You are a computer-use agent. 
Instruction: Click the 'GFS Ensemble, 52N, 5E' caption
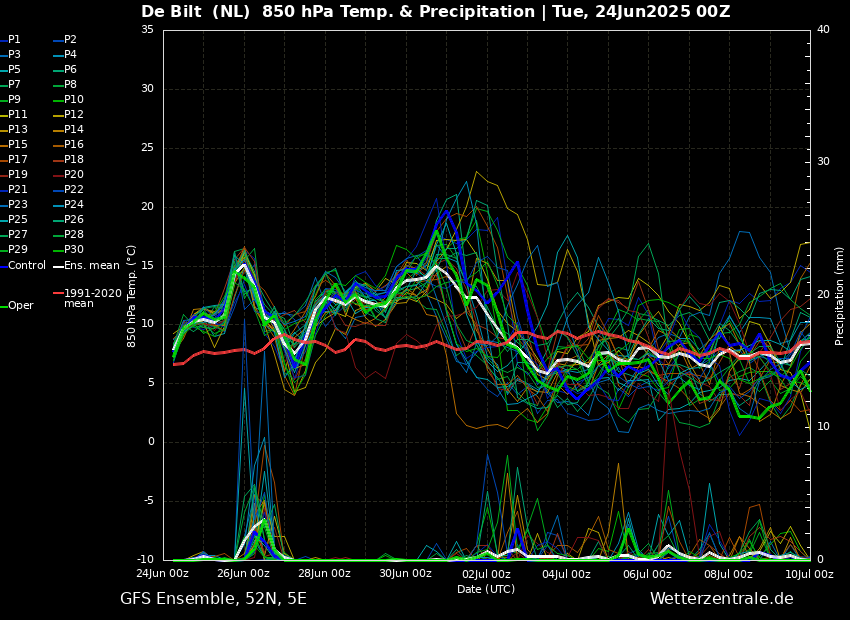pos(213,599)
